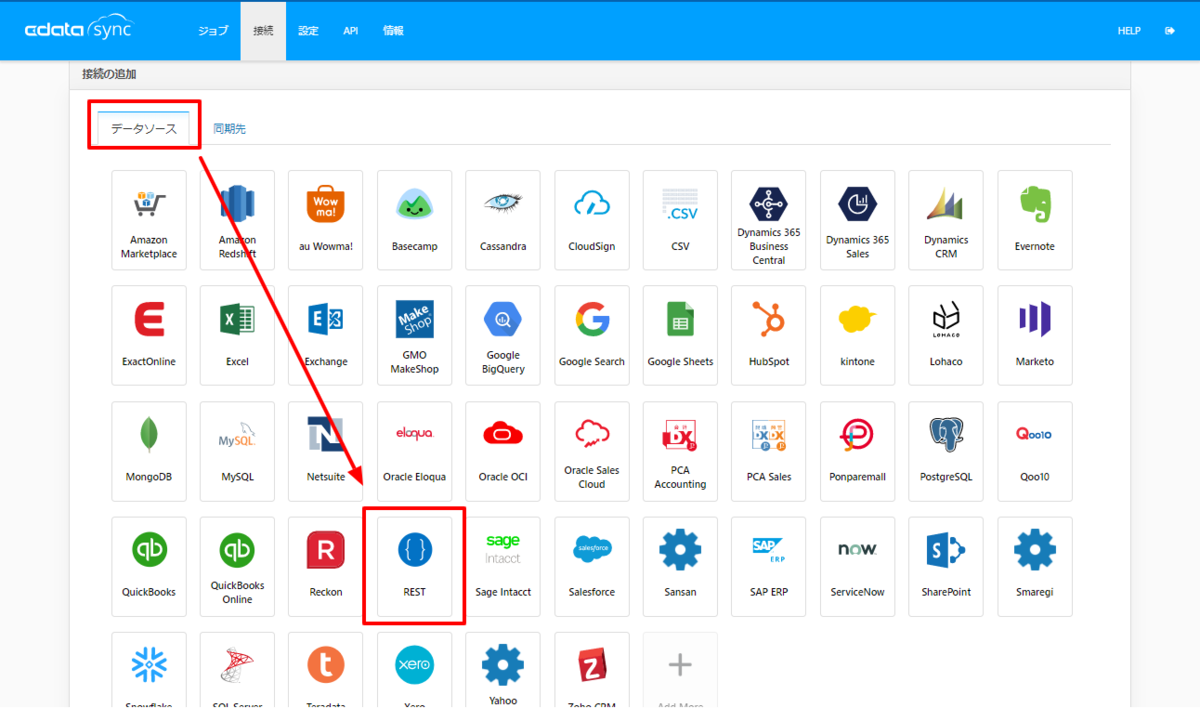Select the HubSpot connector tile
1200x708 pixels.
point(768,335)
